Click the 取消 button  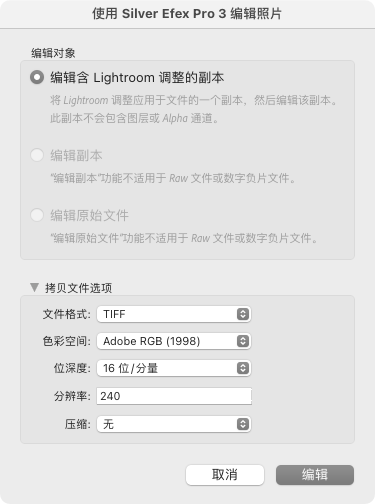(x=225, y=475)
